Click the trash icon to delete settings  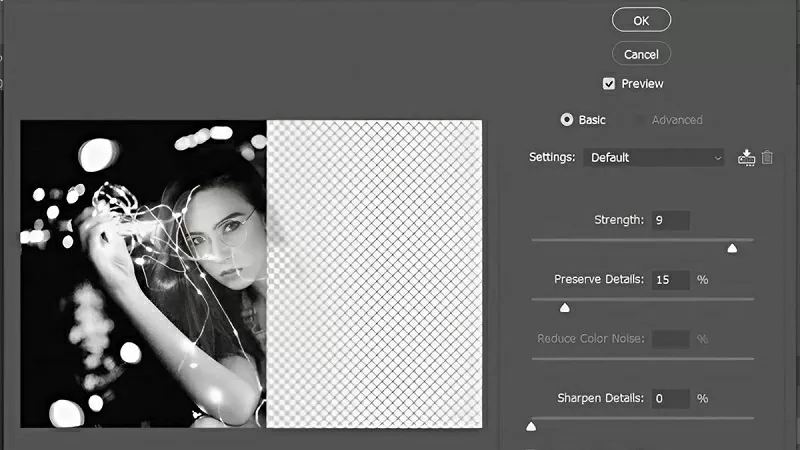click(767, 157)
